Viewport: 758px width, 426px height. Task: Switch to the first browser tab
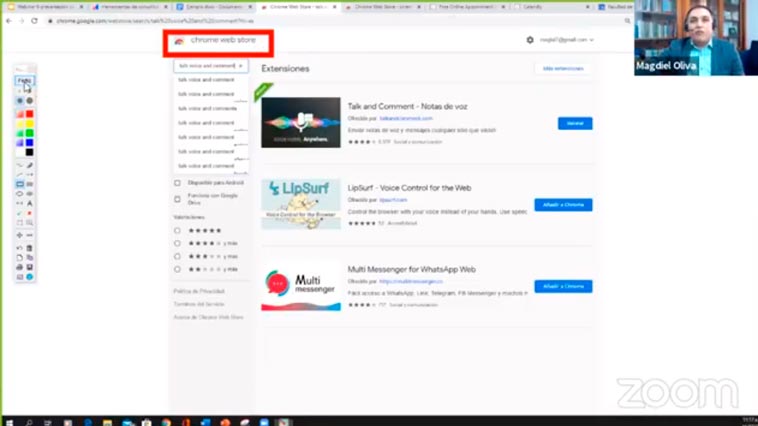click(46, 7)
